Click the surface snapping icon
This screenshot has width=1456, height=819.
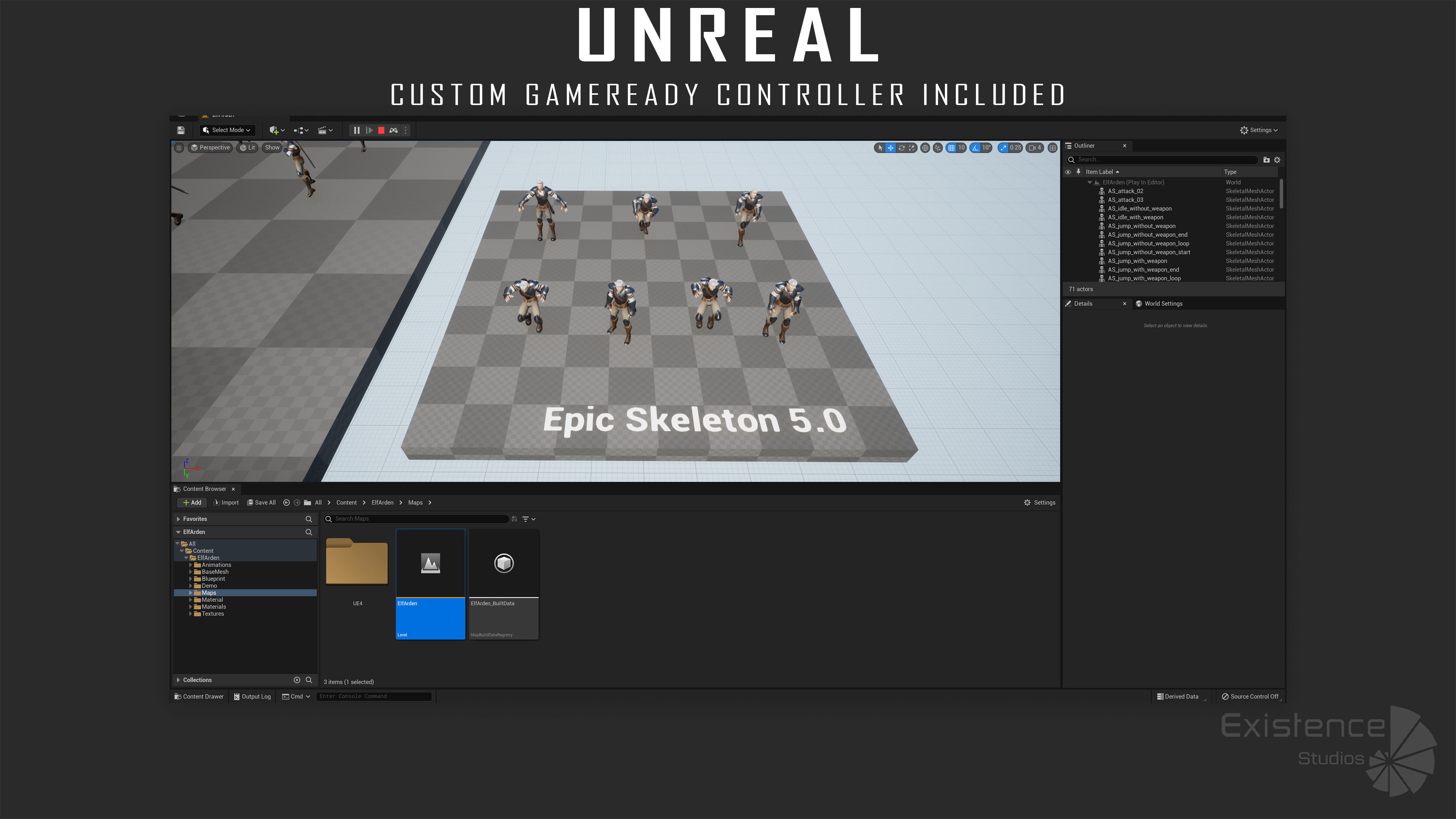click(x=938, y=147)
